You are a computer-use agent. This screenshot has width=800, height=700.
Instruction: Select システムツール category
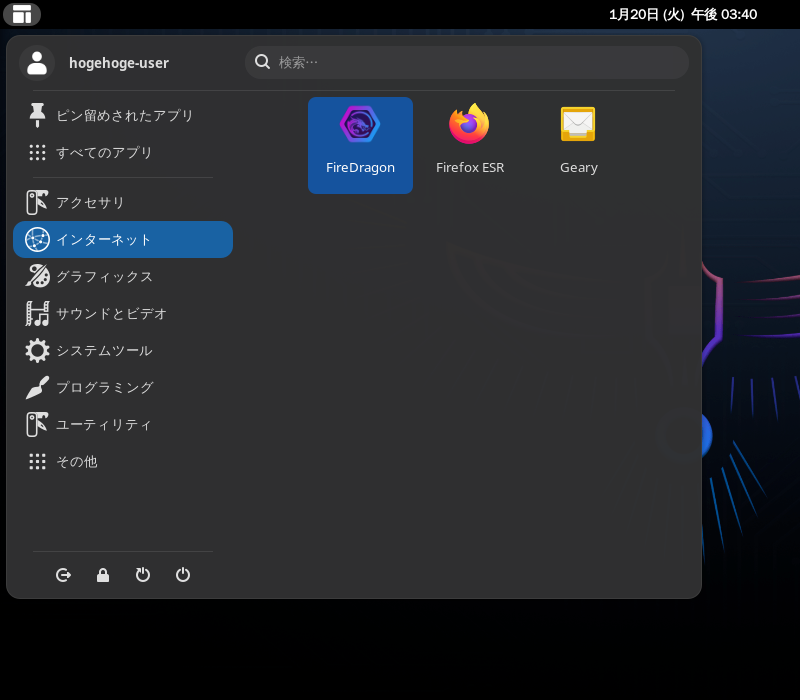click(123, 351)
